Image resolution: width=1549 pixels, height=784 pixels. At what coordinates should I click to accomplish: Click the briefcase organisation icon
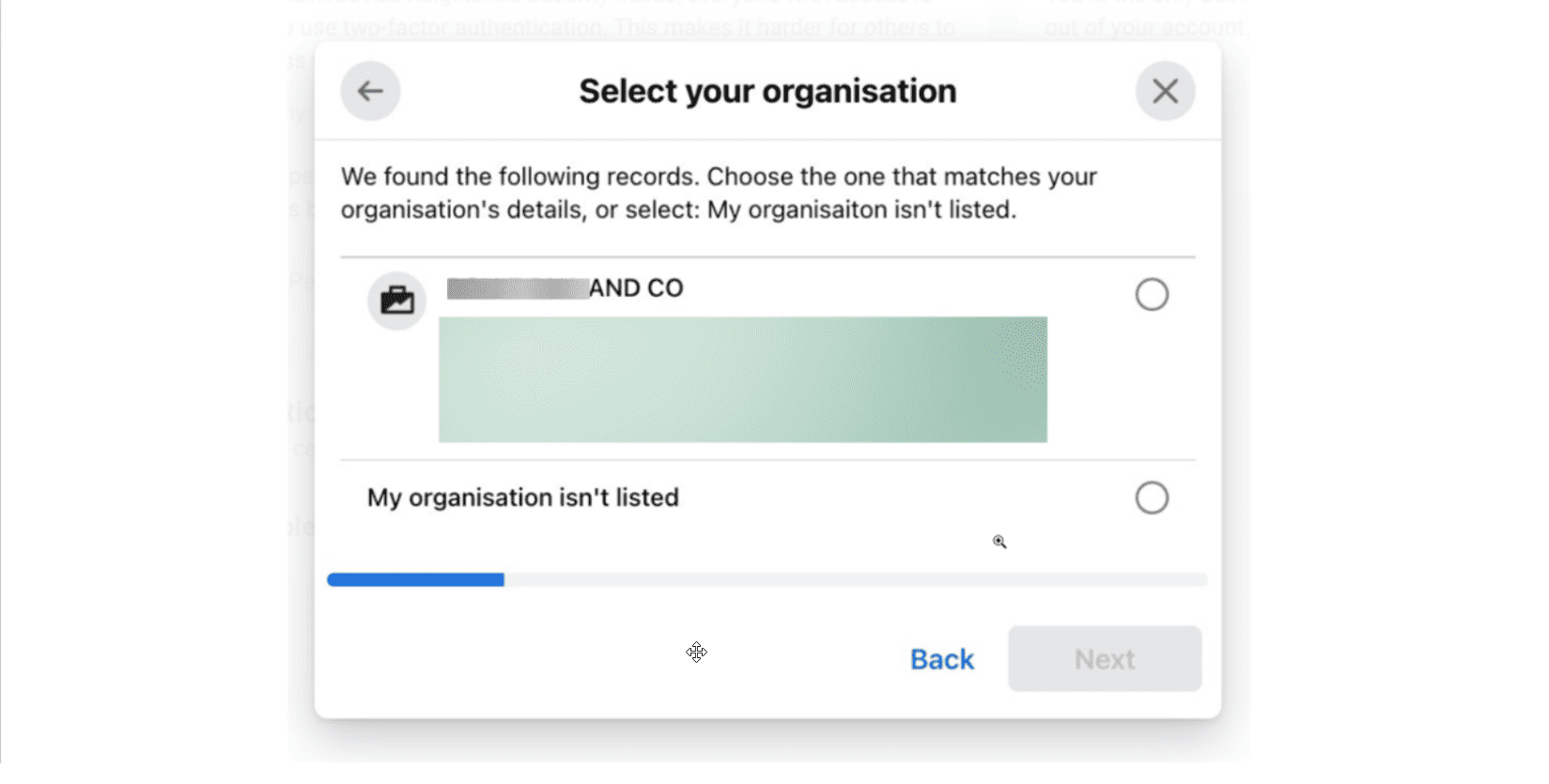click(396, 300)
